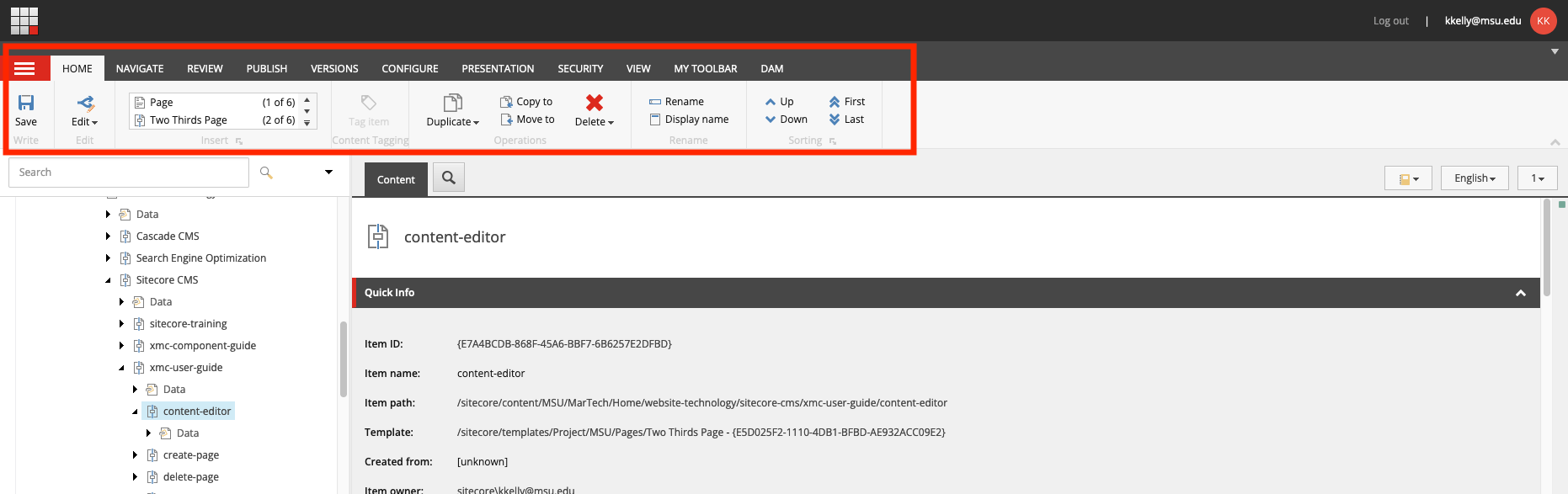The image size is (1568, 494).
Task: Move item Up in sorting
Action: 779,102
